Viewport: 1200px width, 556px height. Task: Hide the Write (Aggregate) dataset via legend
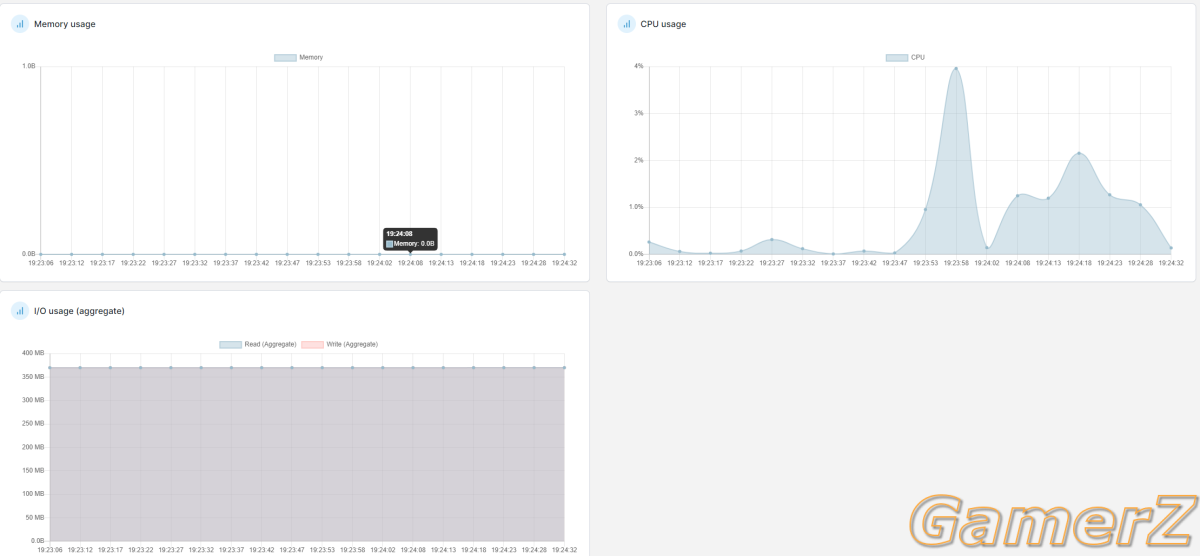pyautogui.click(x=313, y=344)
